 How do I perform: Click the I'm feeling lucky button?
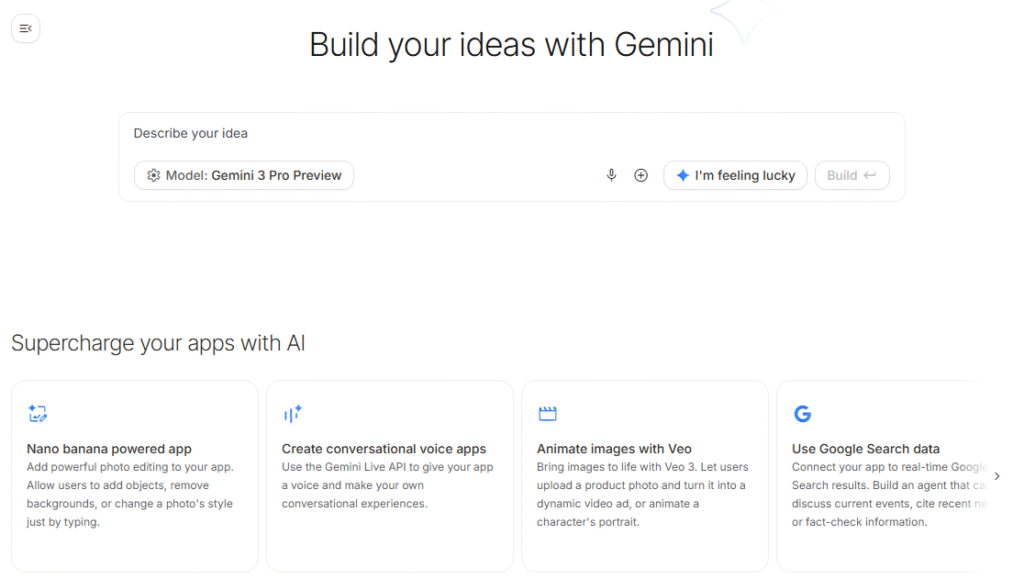(x=735, y=175)
